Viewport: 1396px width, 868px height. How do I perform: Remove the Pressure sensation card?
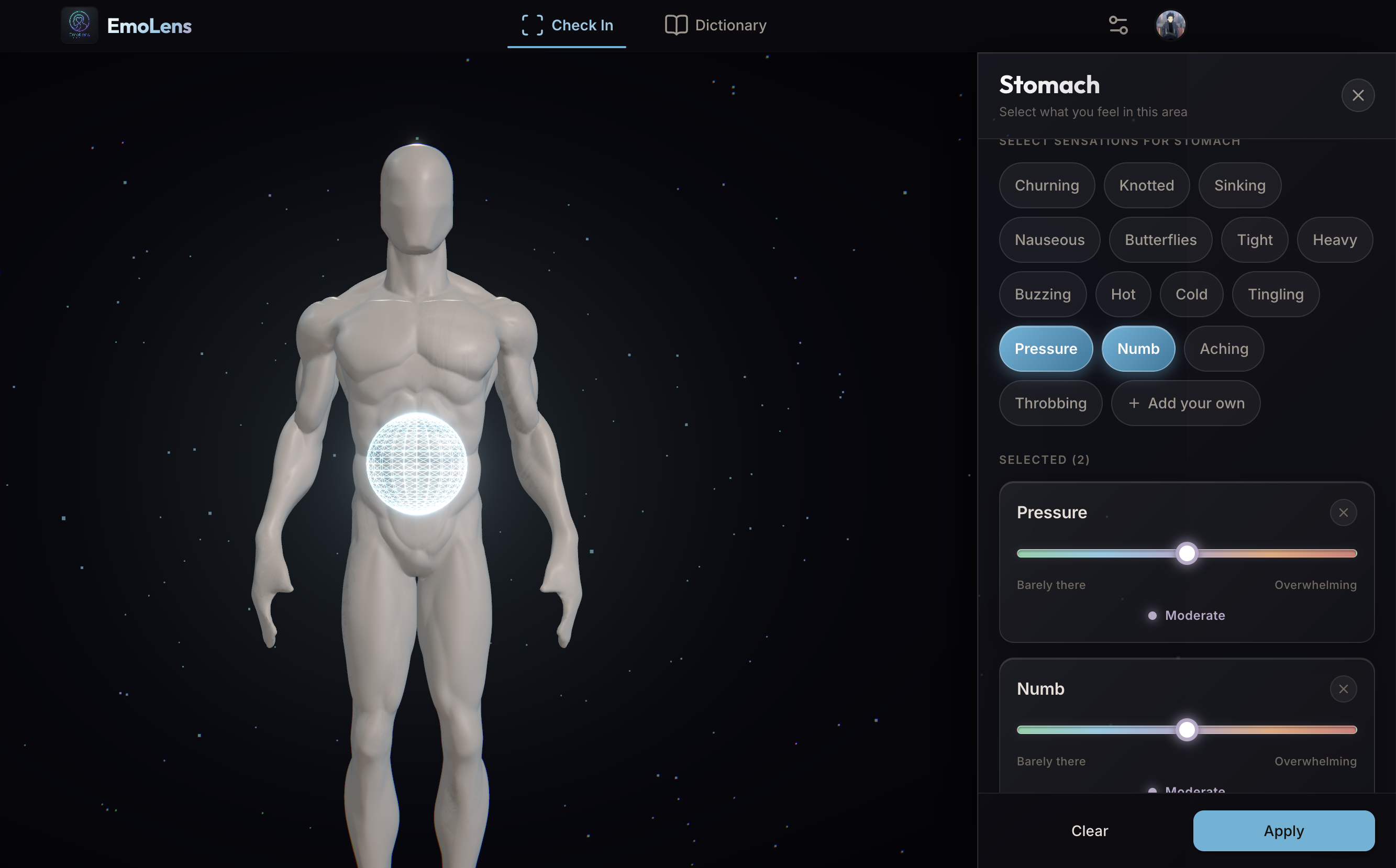coord(1343,513)
